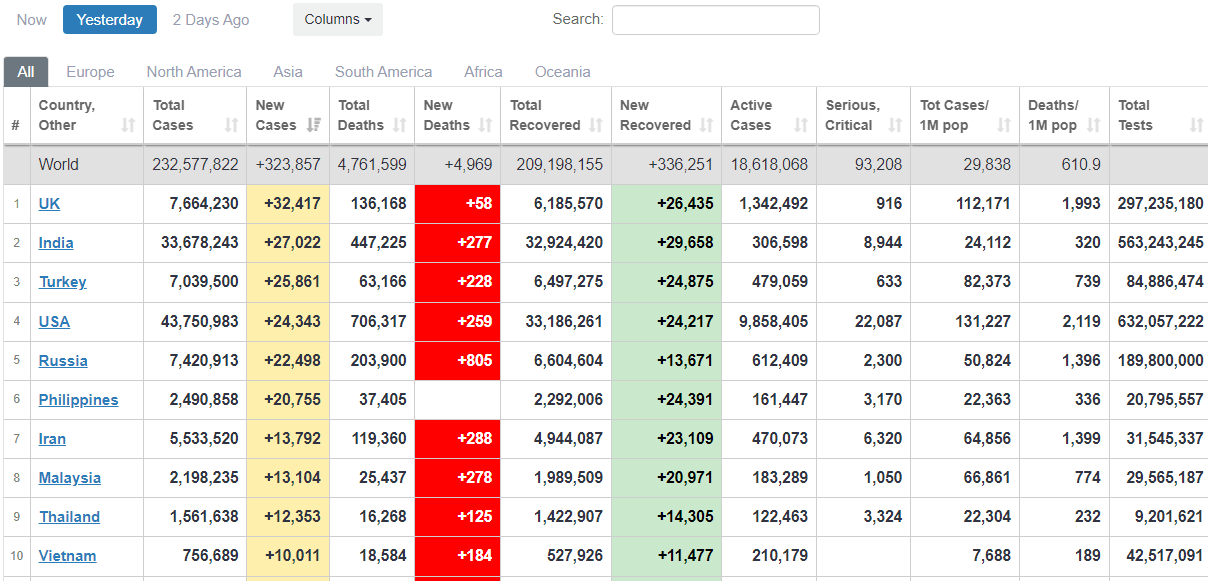Switch data view to Now

tap(32, 20)
